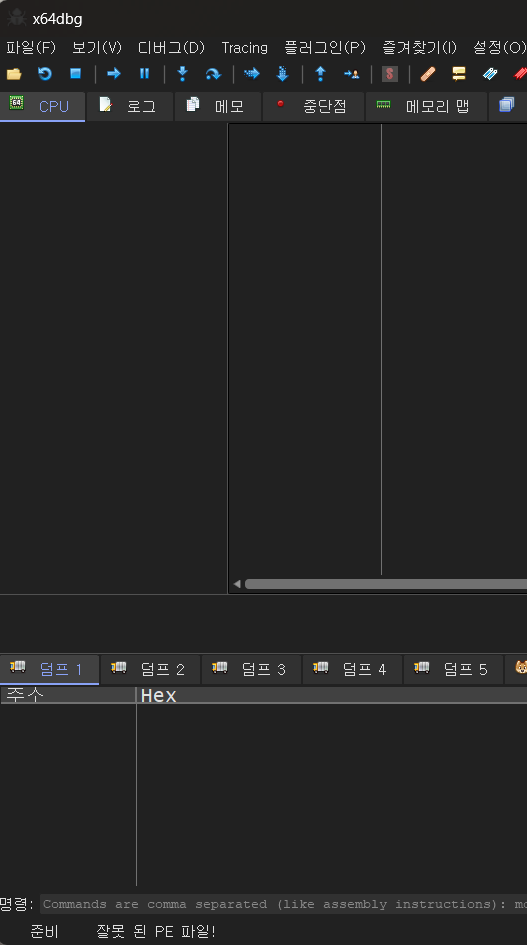The width and height of the screenshot is (527, 945).
Task: Select the 덤프 4 tab
Action: pyautogui.click(x=352, y=669)
